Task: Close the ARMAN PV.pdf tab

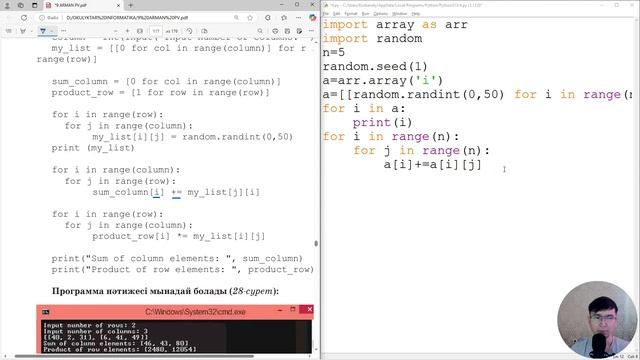Action: [x=118, y=5]
